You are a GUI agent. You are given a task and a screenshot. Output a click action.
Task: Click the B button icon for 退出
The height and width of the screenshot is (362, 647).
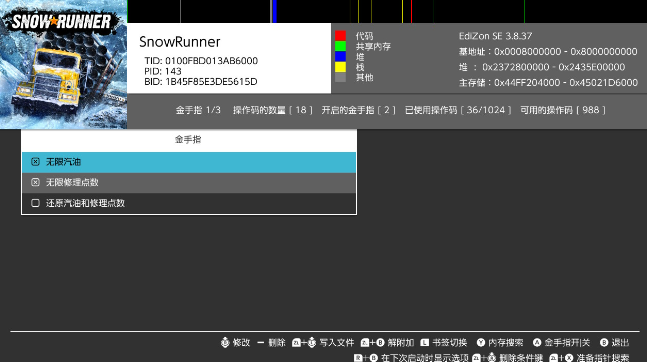(x=604, y=343)
